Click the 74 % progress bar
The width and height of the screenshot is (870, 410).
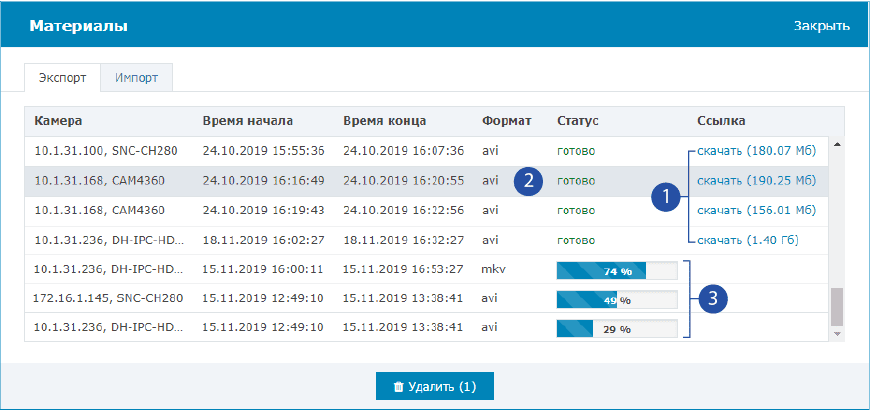tap(617, 271)
